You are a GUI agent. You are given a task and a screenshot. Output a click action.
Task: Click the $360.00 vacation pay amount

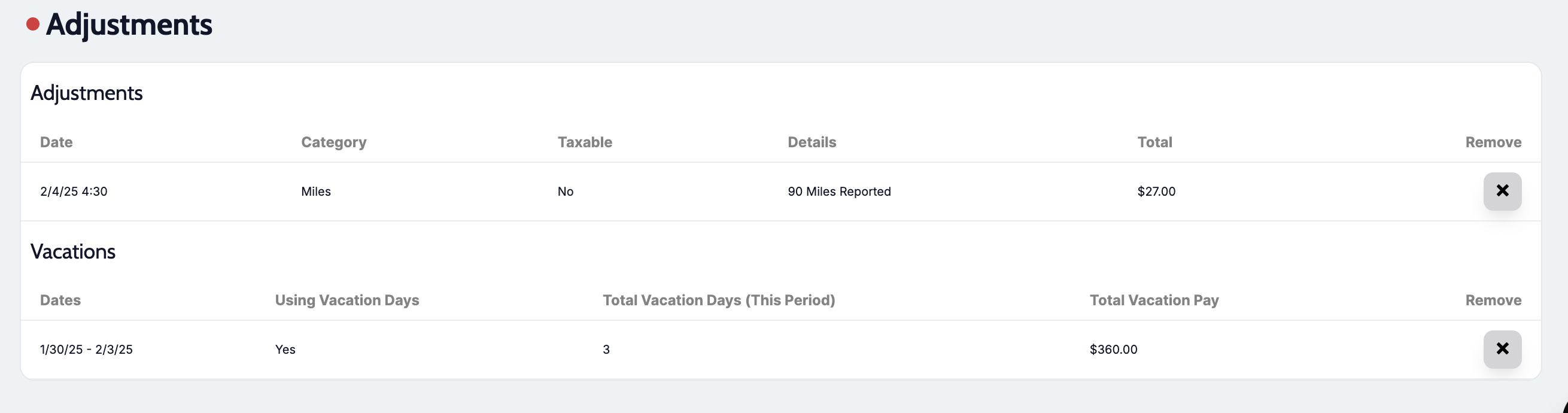1113,349
